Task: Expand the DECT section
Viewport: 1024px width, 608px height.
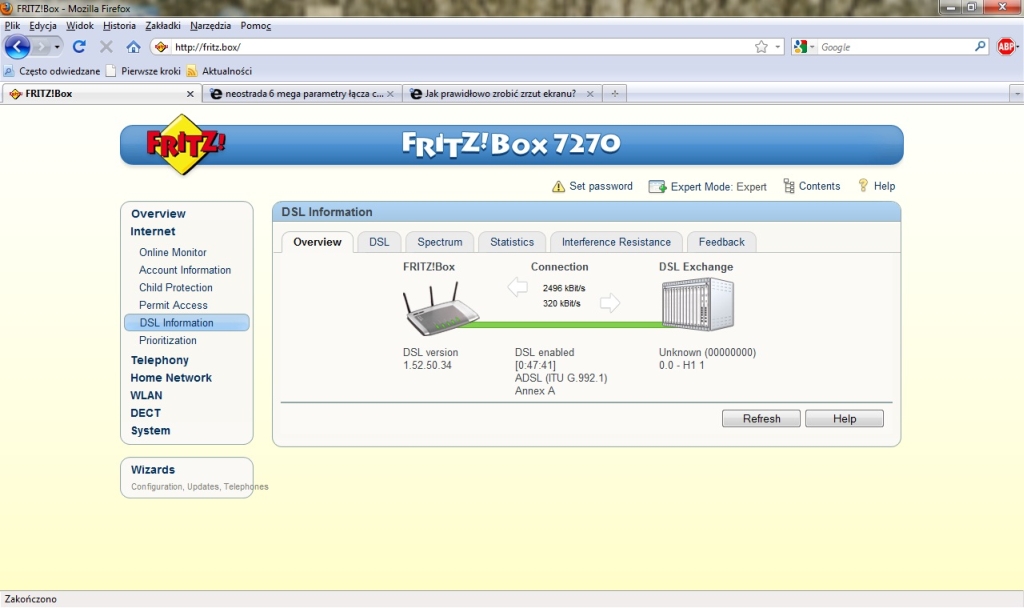Action: point(146,413)
